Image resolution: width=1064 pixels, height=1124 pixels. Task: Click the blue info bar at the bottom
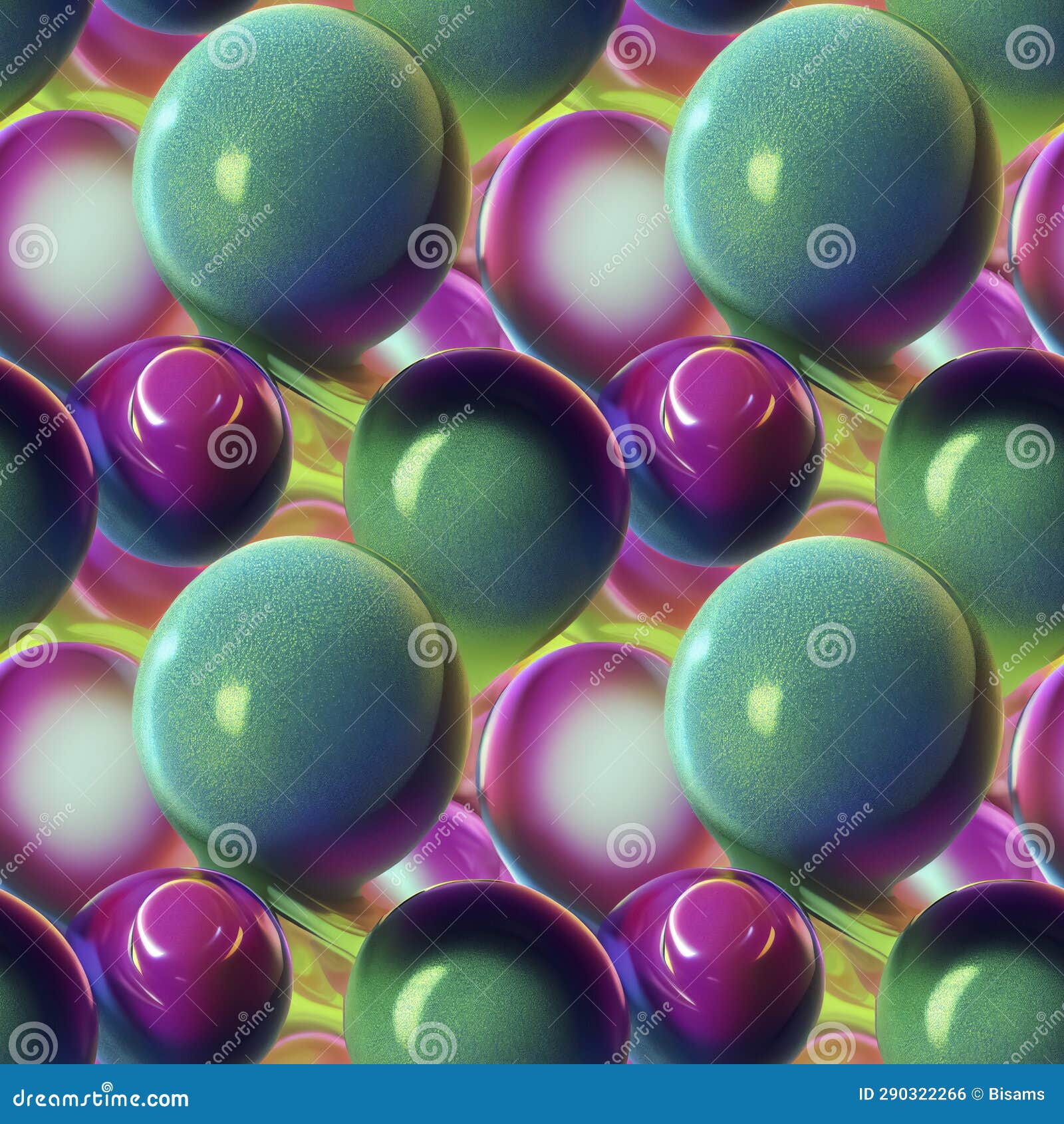click(x=532, y=1094)
